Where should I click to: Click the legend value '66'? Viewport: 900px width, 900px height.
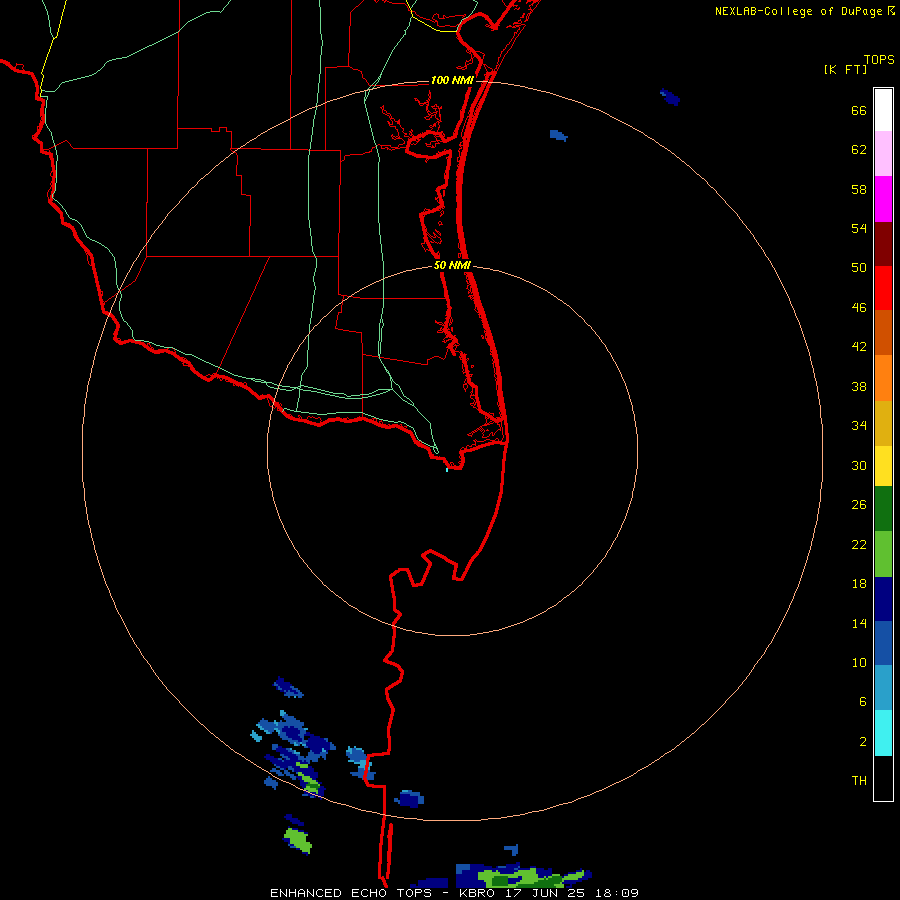(x=859, y=110)
